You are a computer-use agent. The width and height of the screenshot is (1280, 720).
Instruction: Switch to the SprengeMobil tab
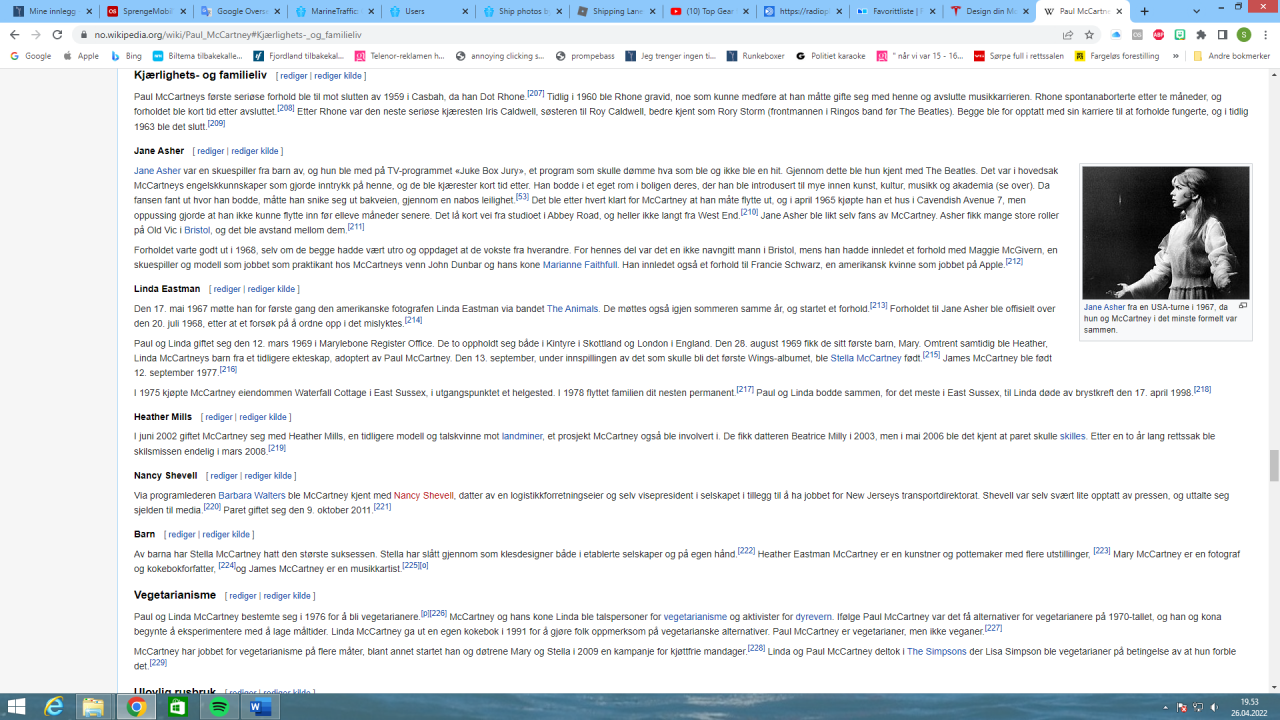click(145, 11)
